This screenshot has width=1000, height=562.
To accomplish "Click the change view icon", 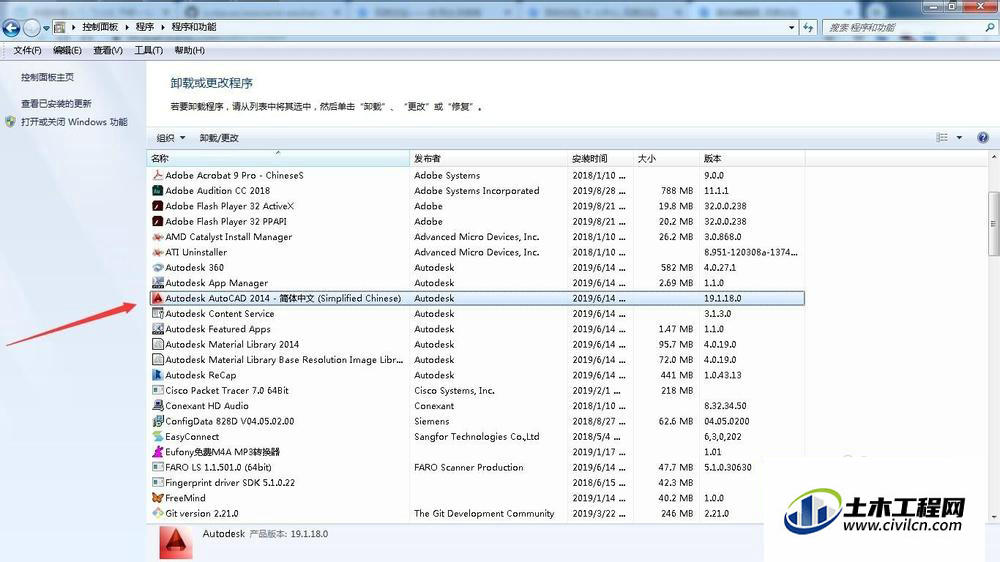I will click(941, 138).
